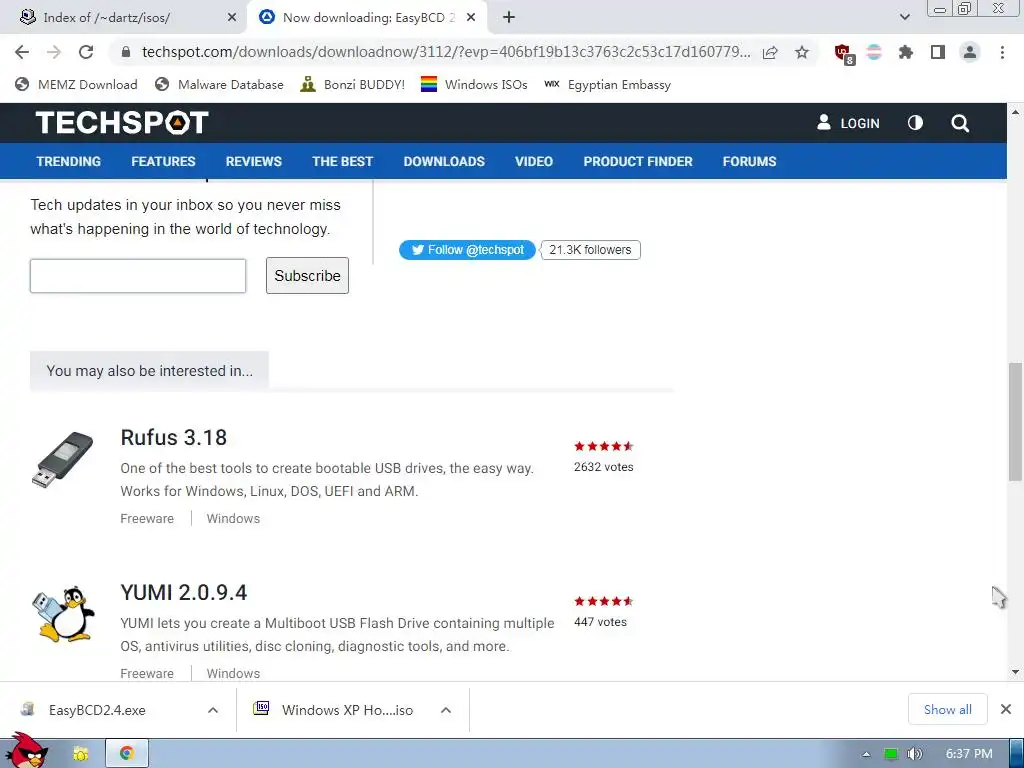
Task: Click the address bar URL
Action: [446, 52]
